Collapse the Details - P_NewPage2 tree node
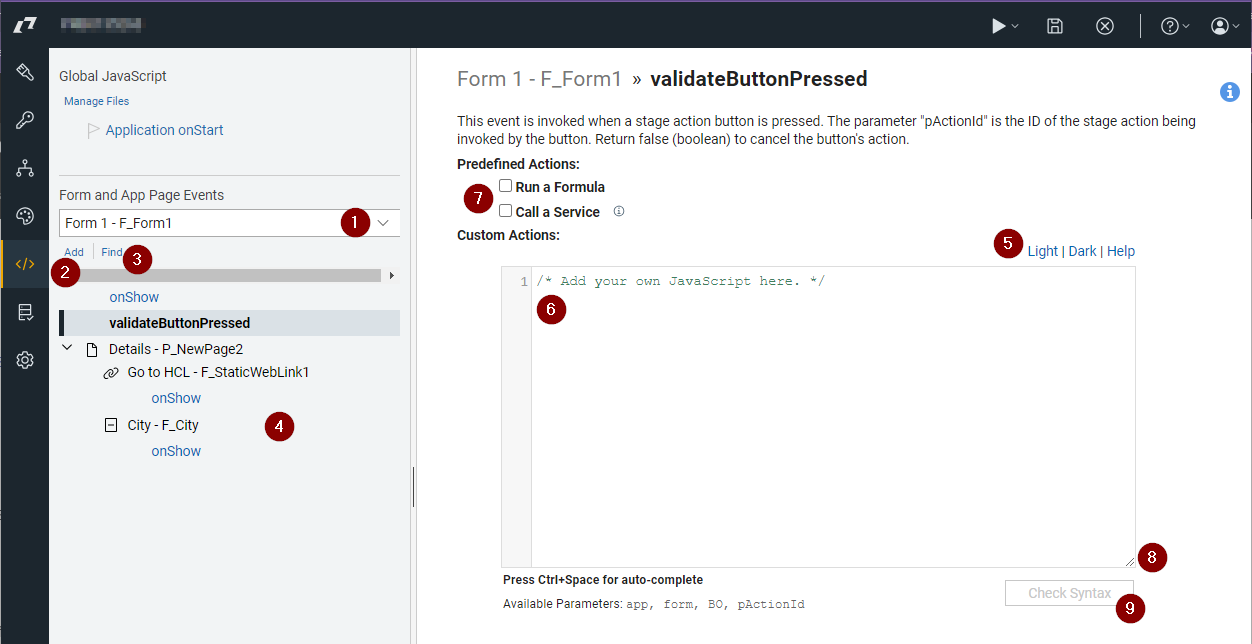Viewport: 1252px width, 644px height. [x=67, y=349]
